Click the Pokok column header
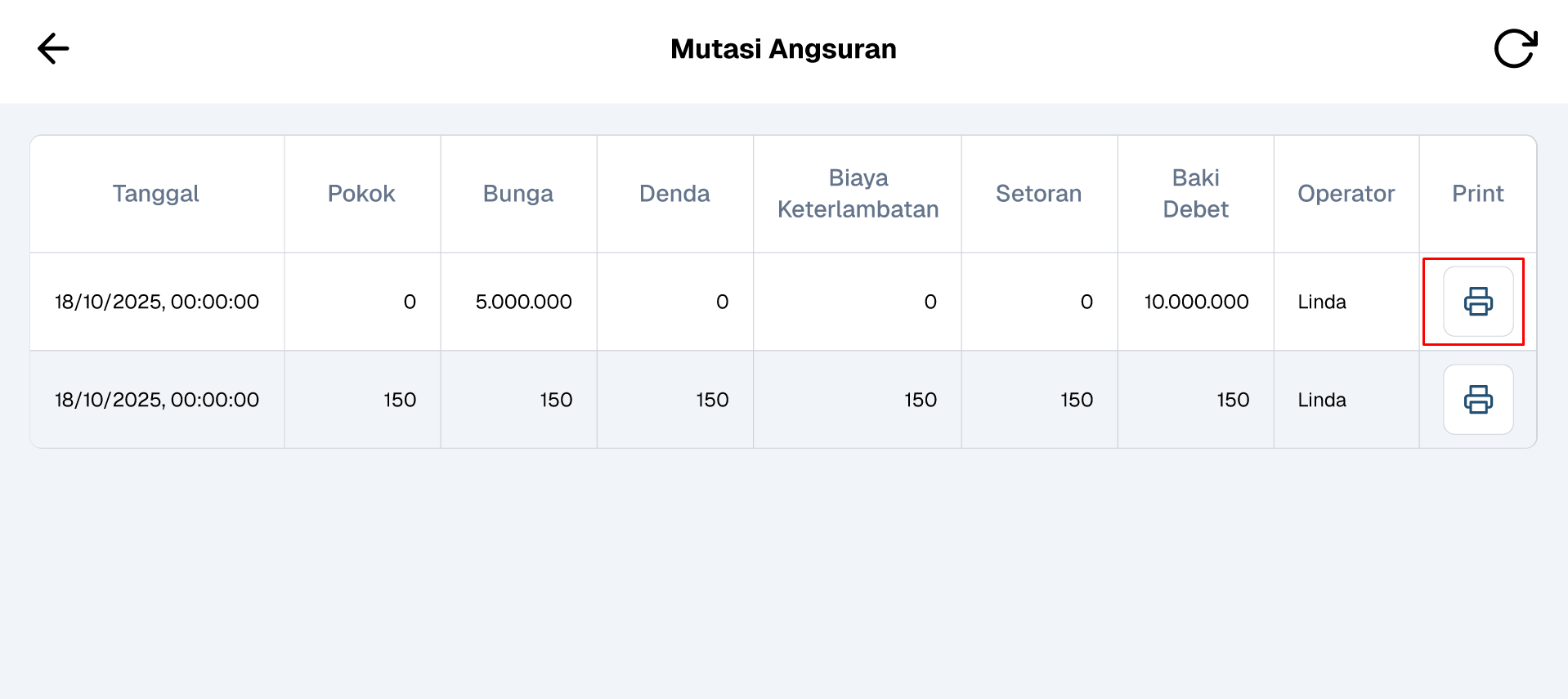This screenshot has width=1568, height=699. click(361, 194)
